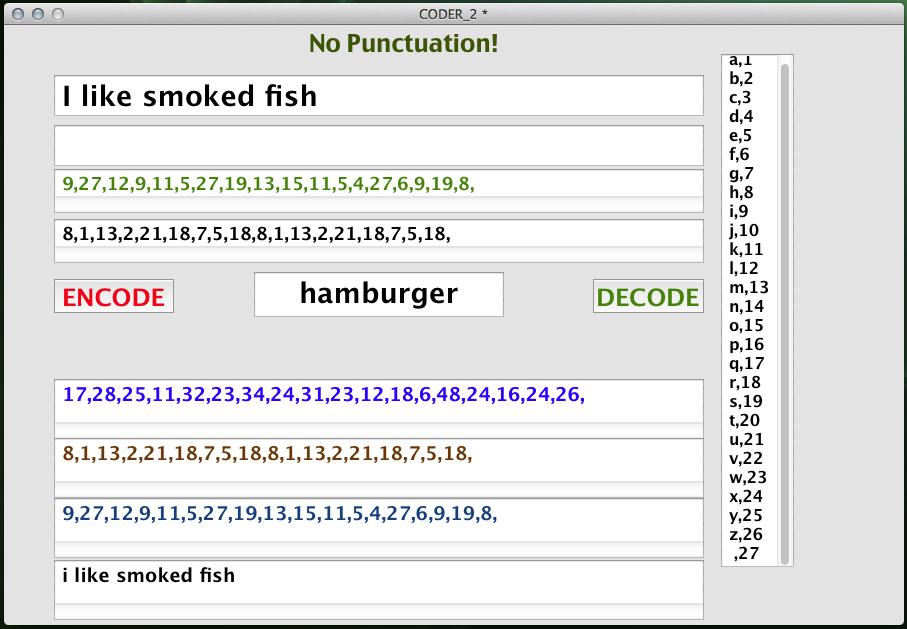Click the "I like smoked fish" input field
Image resolution: width=907 pixels, height=629 pixels.
(x=378, y=96)
